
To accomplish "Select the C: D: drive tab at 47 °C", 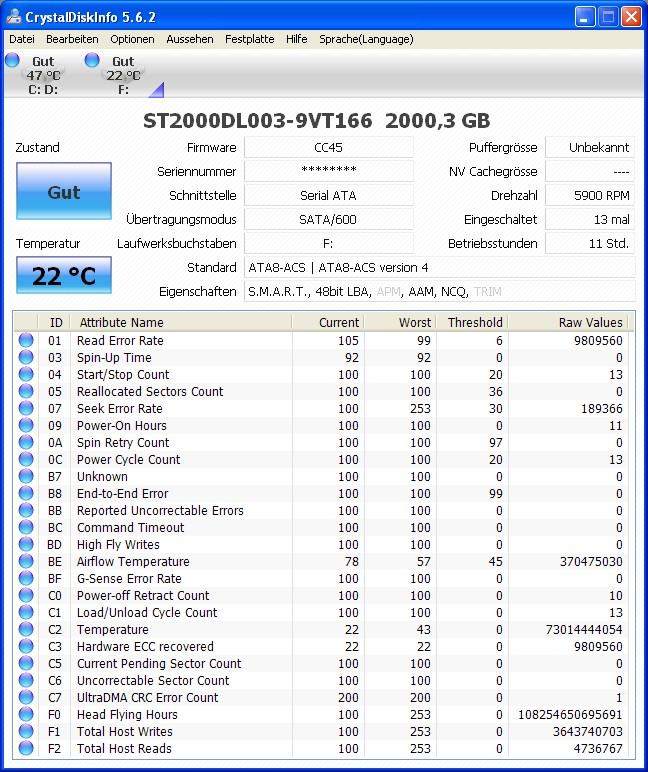I will (43, 75).
